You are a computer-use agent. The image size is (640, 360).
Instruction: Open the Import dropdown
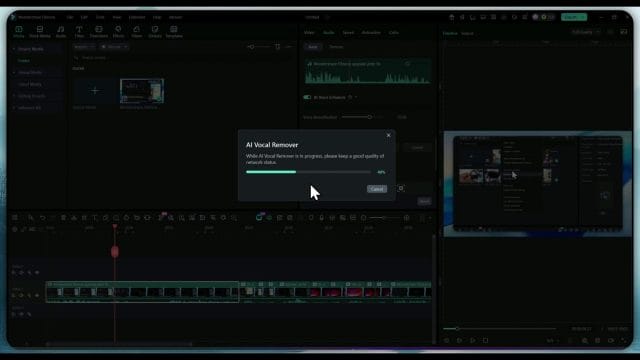pyautogui.click(x=84, y=47)
